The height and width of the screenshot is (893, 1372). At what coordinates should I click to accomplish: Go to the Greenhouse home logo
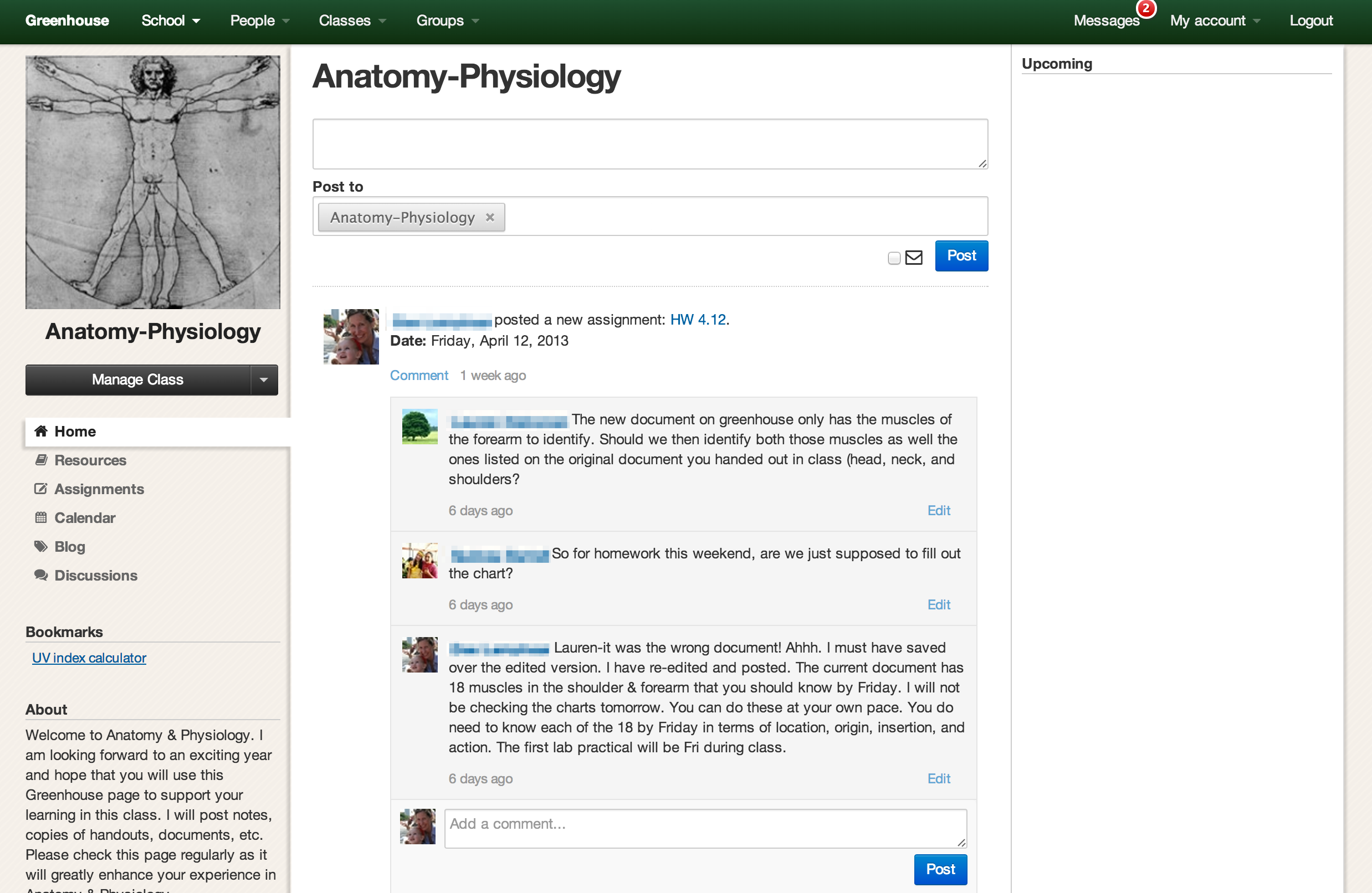point(67,20)
